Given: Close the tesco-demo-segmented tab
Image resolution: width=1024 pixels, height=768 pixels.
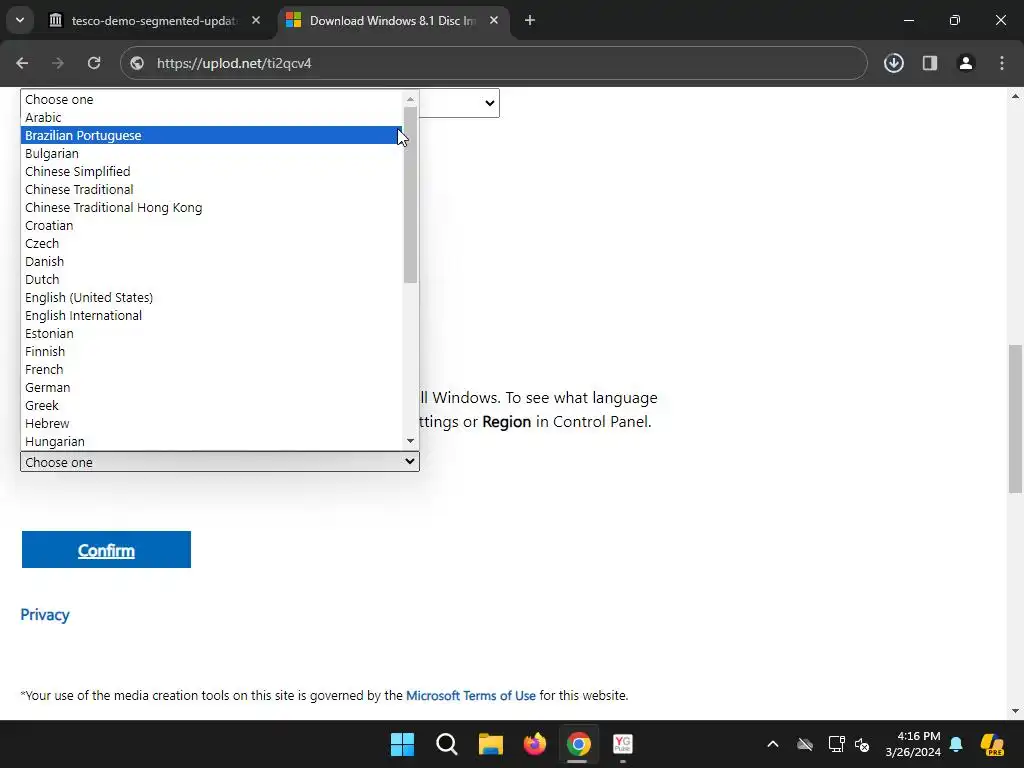Looking at the screenshot, I should (x=256, y=21).
